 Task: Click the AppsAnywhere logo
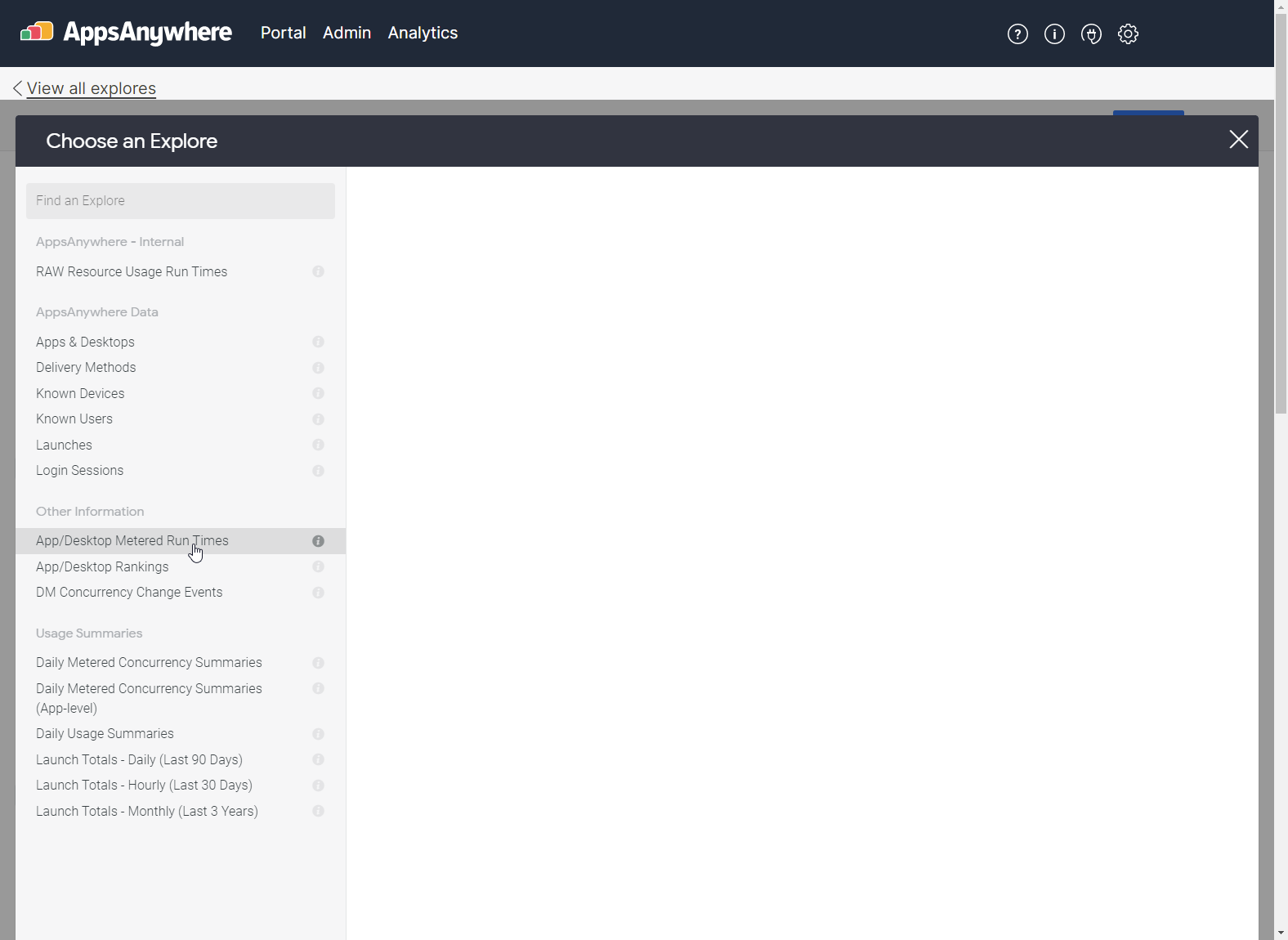(127, 33)
